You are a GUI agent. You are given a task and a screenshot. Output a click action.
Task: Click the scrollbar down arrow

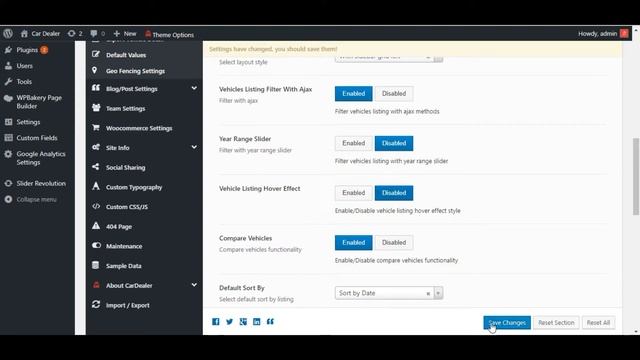636,331
